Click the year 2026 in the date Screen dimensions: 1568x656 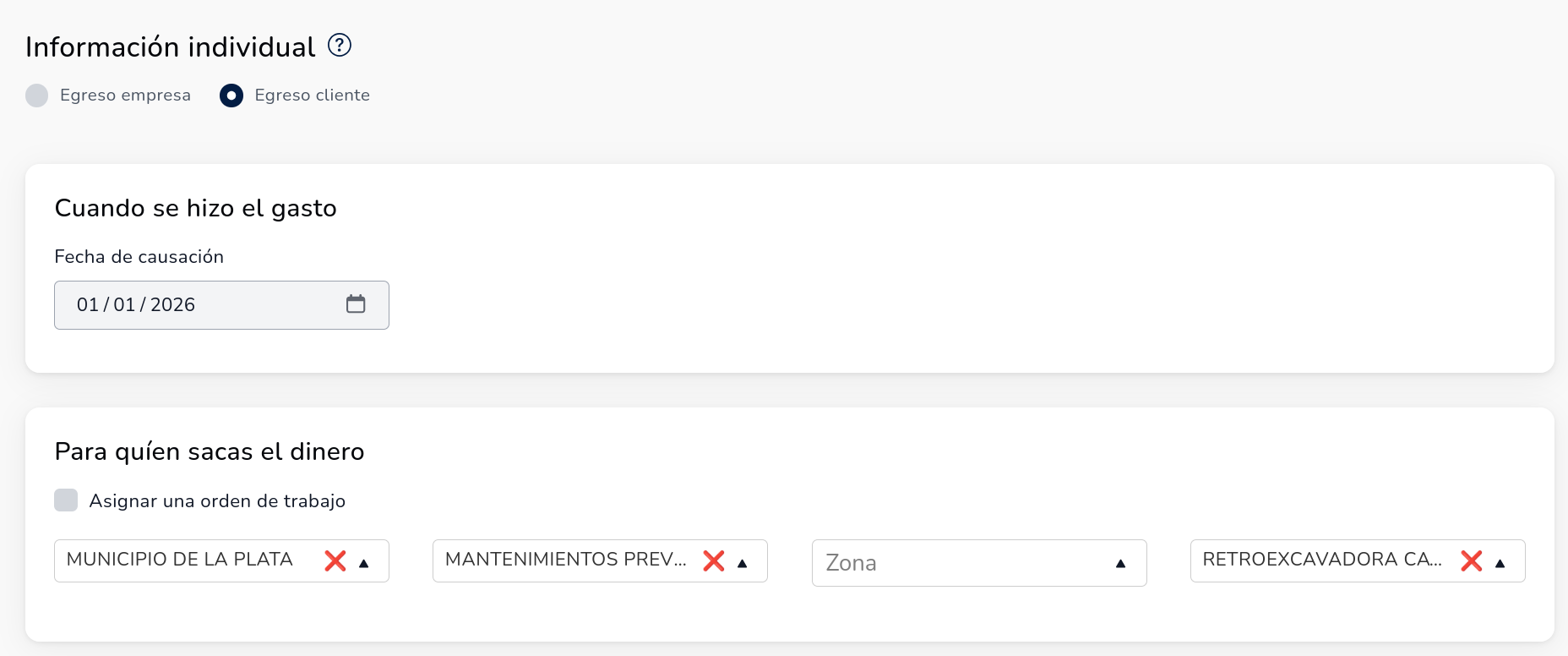click(x=173, y=304)
